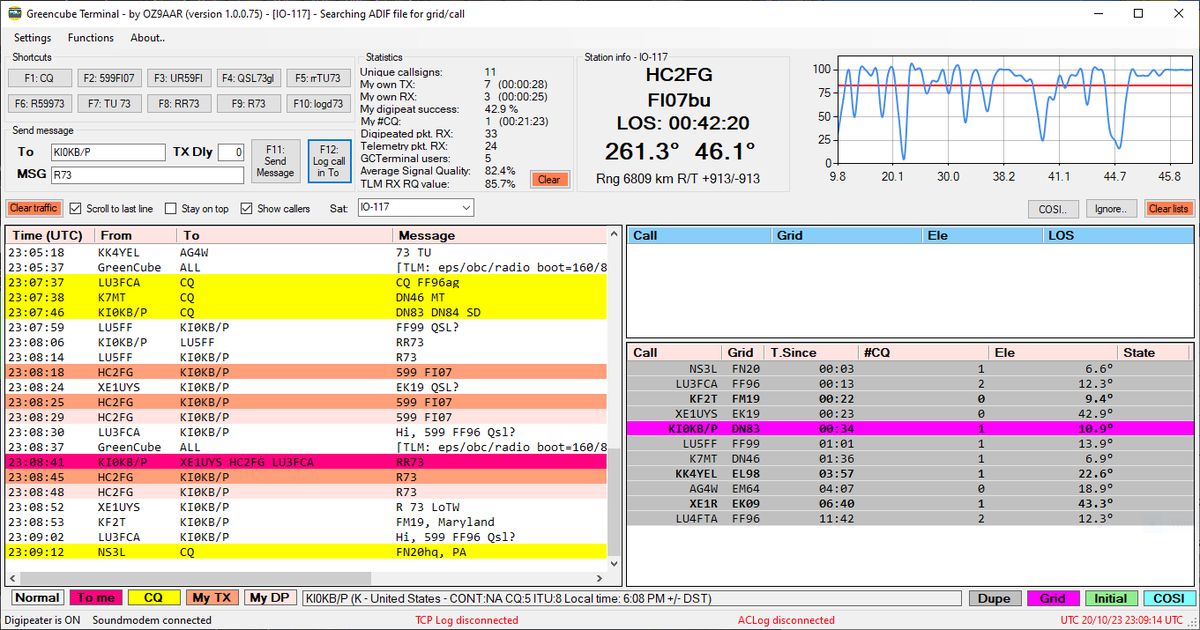This screenshot has width=1200, height=630.
Task: Click the Greencube Terminal app icon
Action: (14, 12)
